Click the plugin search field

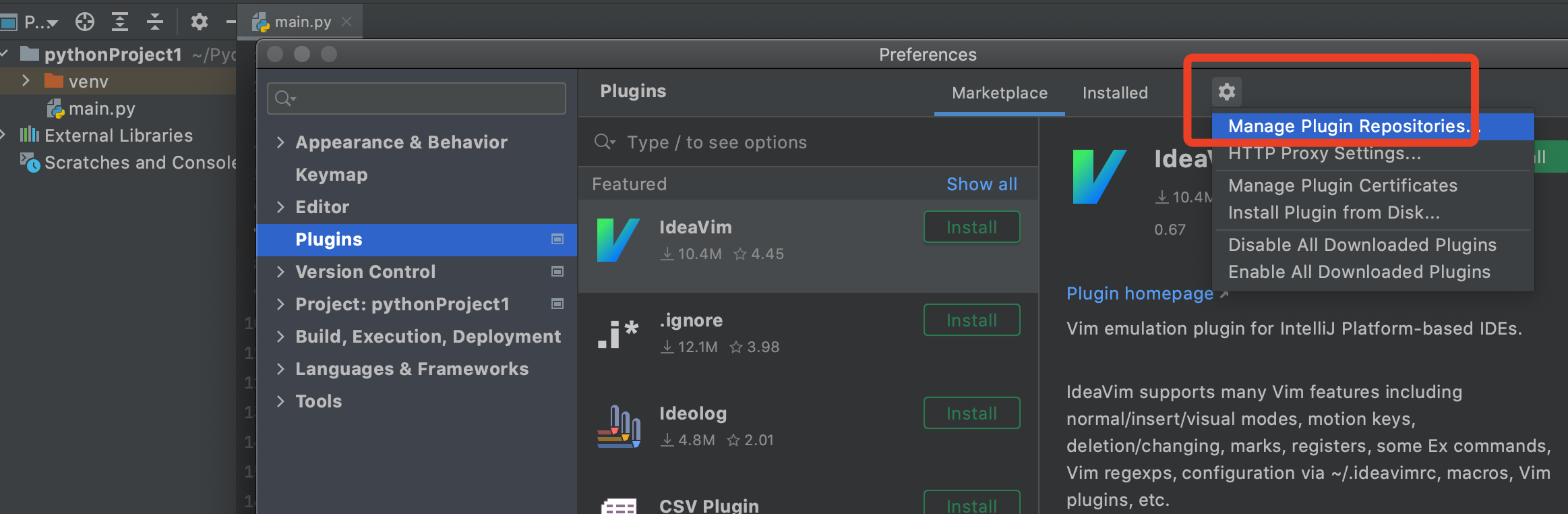pos(809,142)
